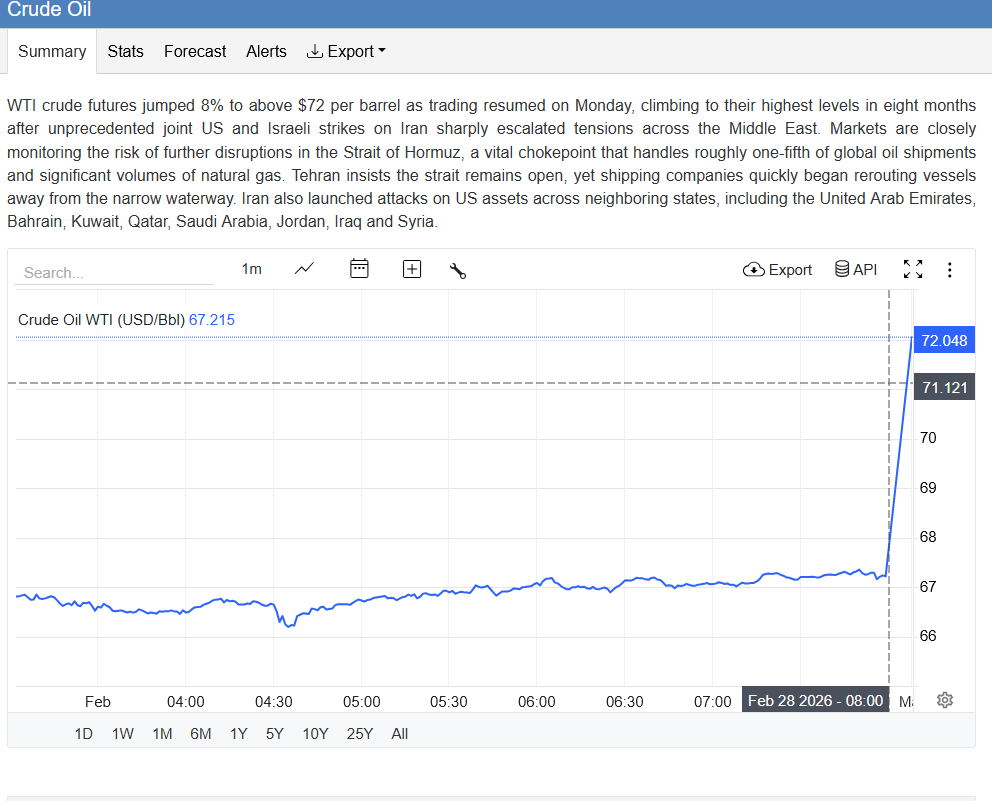Screen dimensions: 992x801
Task: Click the Crude Oil WTI (USD/Bbl) legend label
Action: [101, 320]
